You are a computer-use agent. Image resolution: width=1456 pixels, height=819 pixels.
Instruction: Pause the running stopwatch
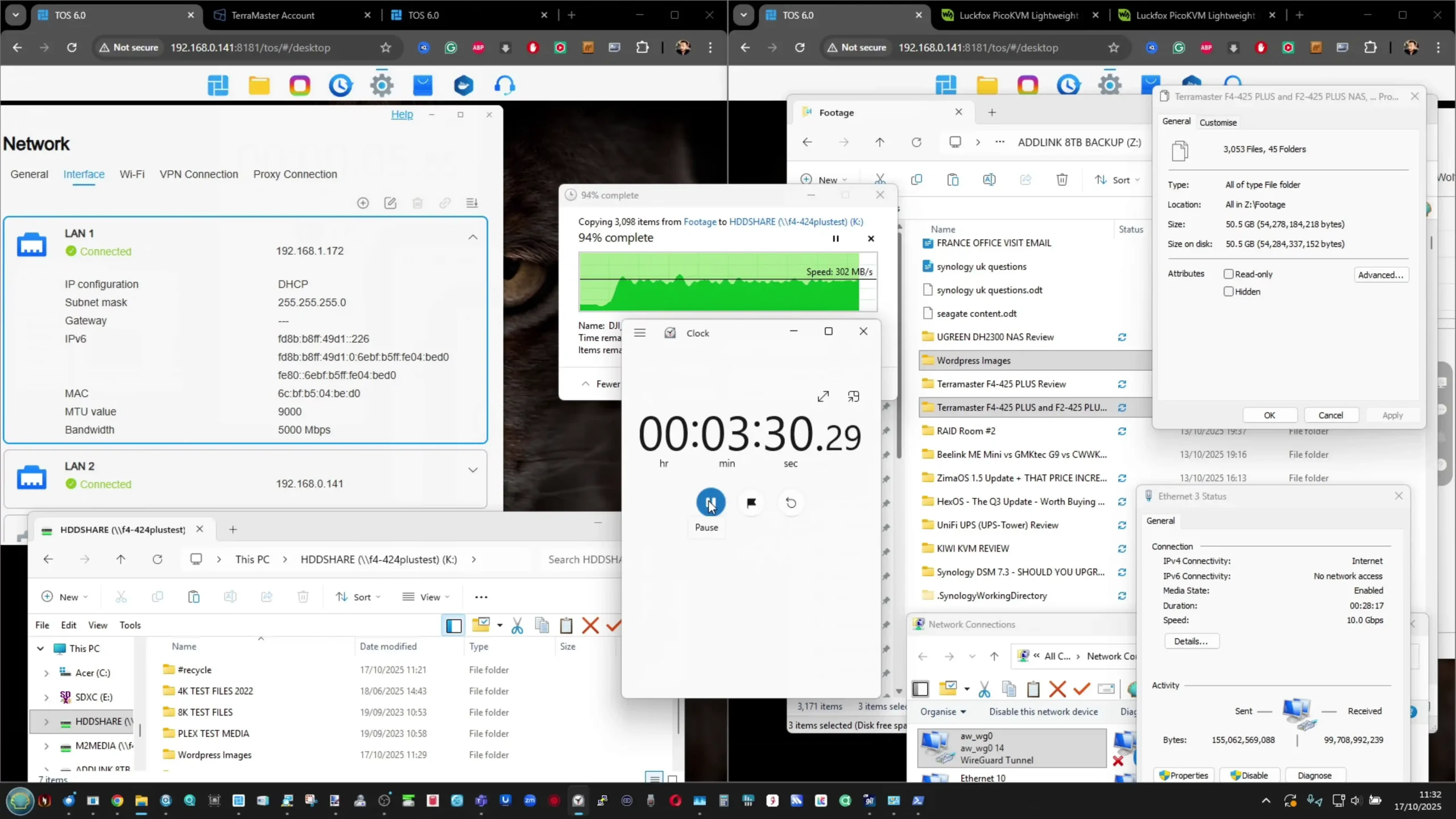710,503
